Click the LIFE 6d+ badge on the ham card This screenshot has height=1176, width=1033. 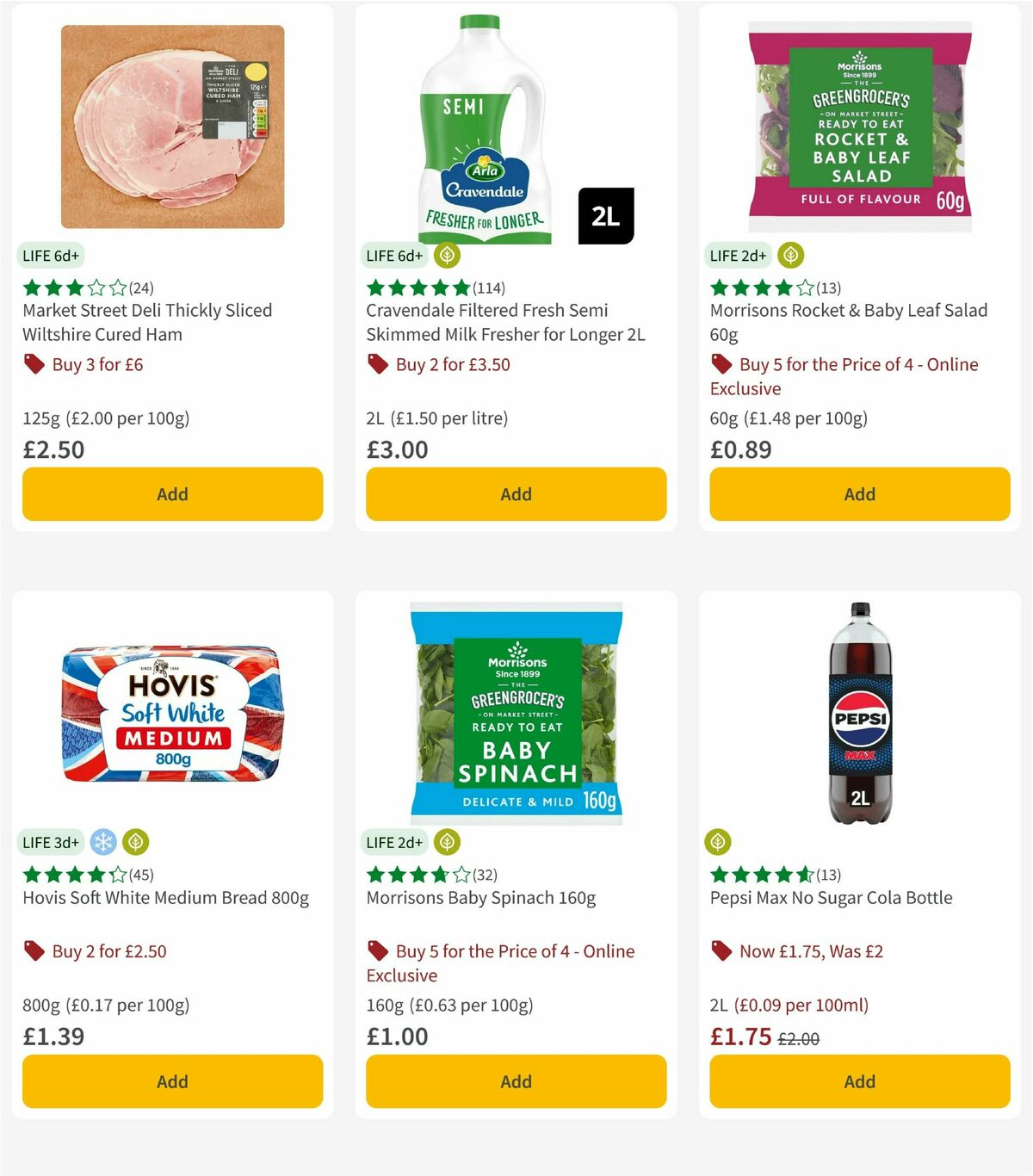51,255
